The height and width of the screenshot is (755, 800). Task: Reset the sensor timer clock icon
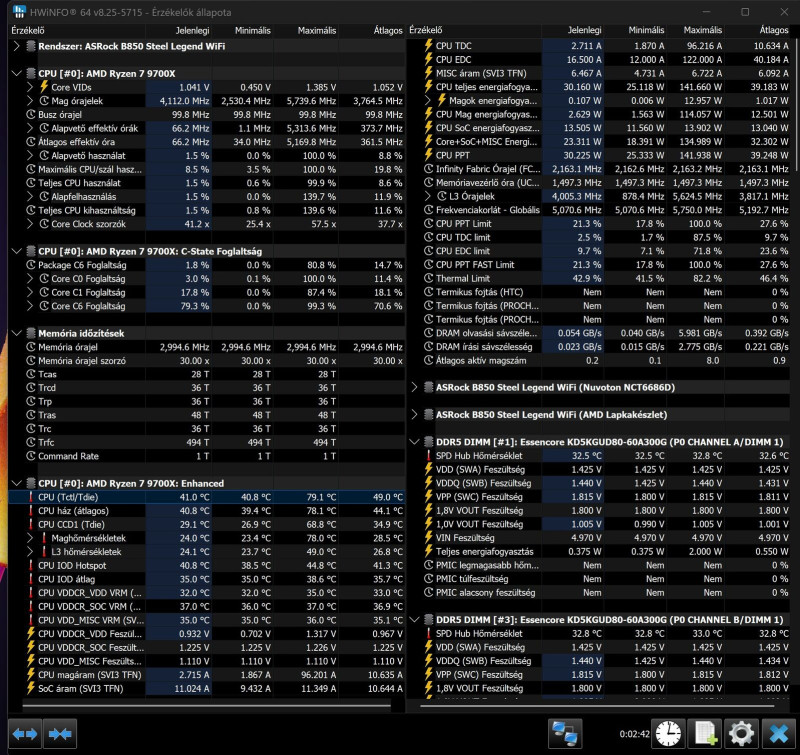pos(668,734)
